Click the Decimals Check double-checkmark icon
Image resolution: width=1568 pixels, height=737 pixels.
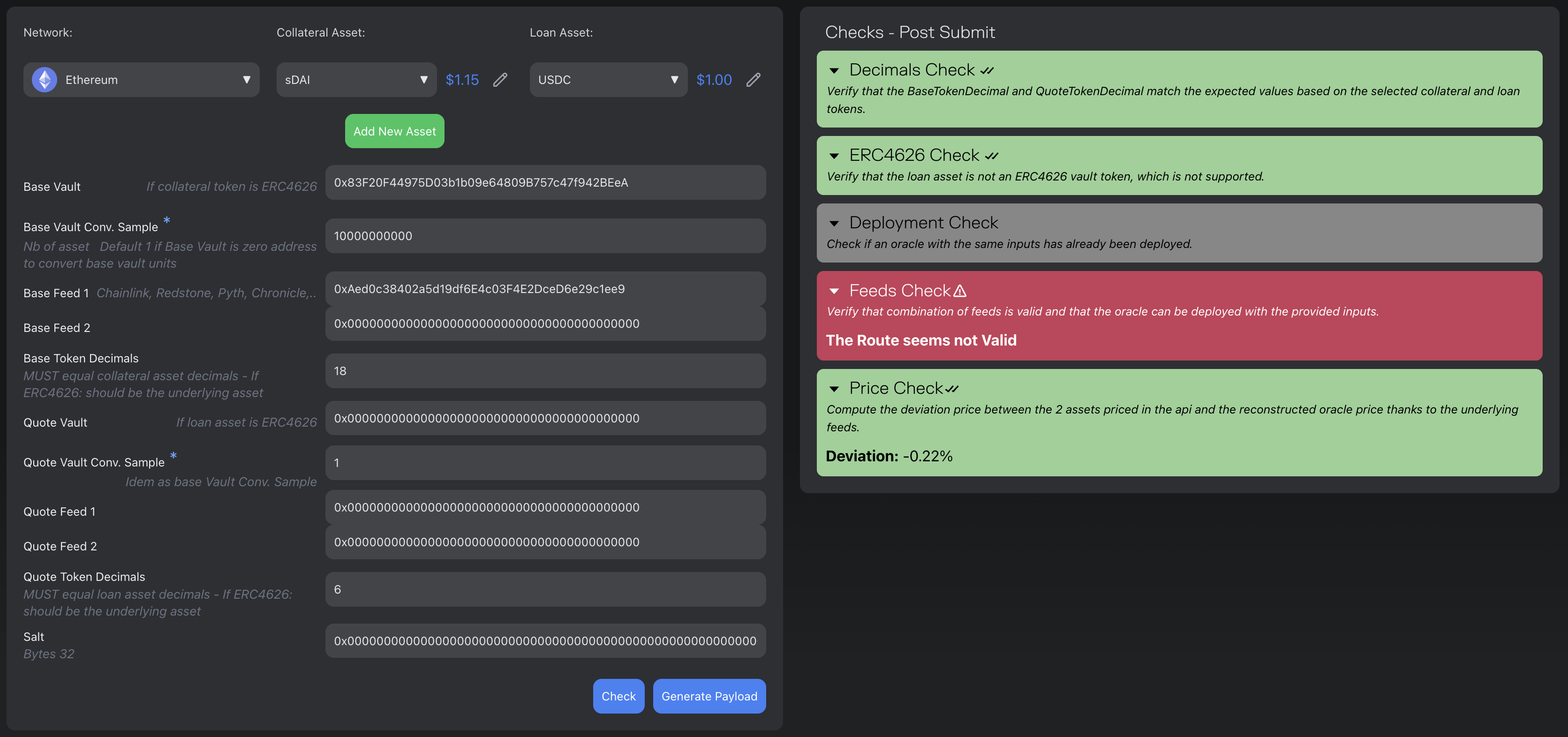[987, 71]
